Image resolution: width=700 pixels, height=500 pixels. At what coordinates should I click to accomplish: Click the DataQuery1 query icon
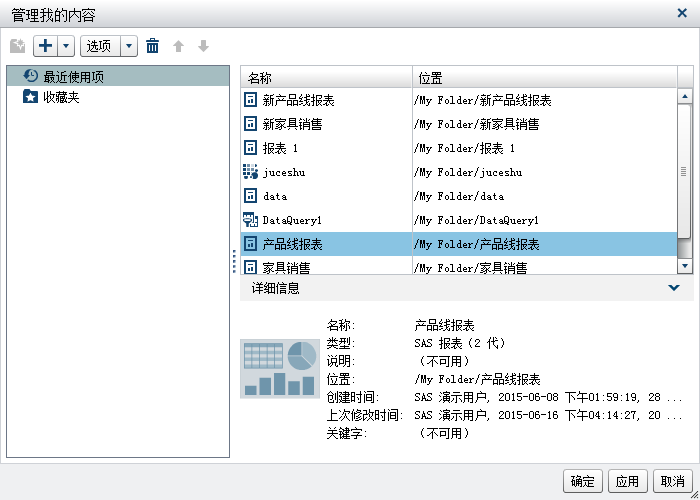(x=250, y=220)
